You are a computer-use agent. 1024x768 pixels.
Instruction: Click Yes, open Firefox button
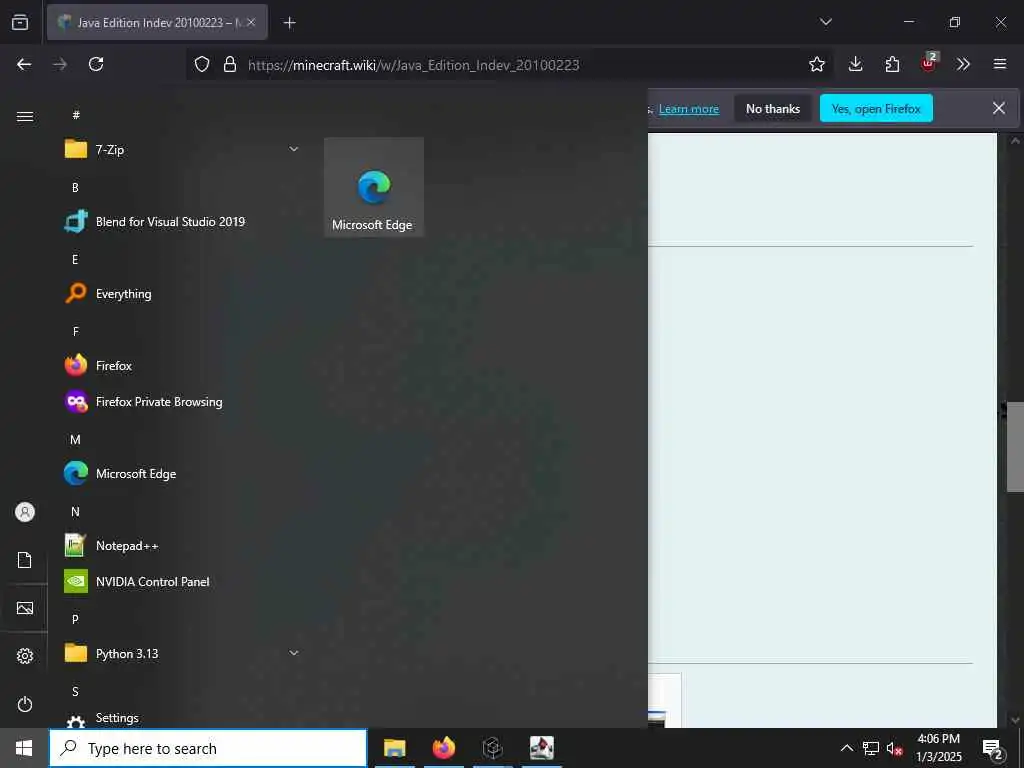coord(876,108)
